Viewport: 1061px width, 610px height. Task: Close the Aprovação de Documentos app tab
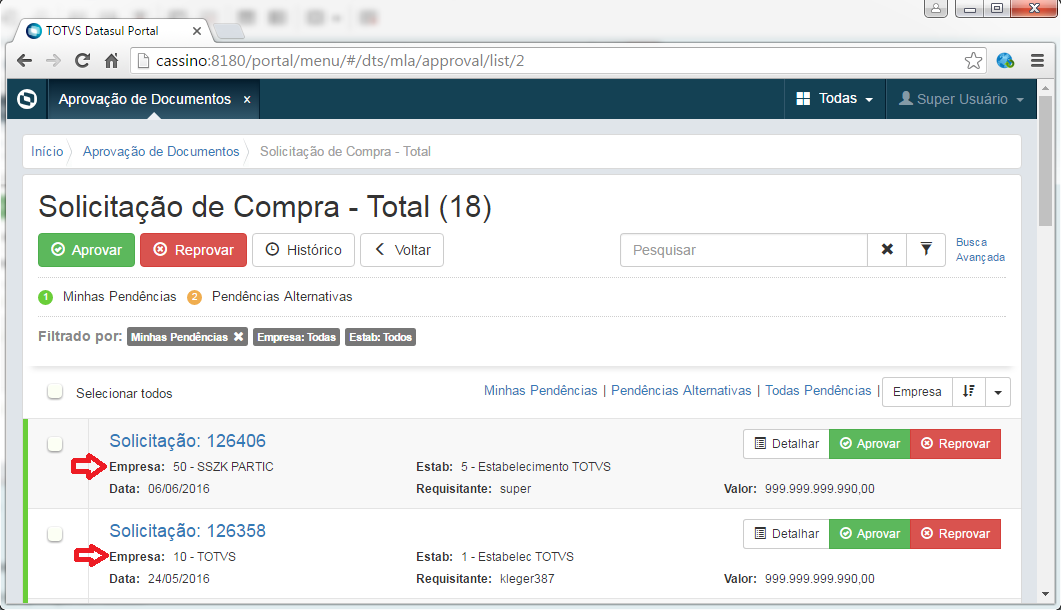coord(247,100)
